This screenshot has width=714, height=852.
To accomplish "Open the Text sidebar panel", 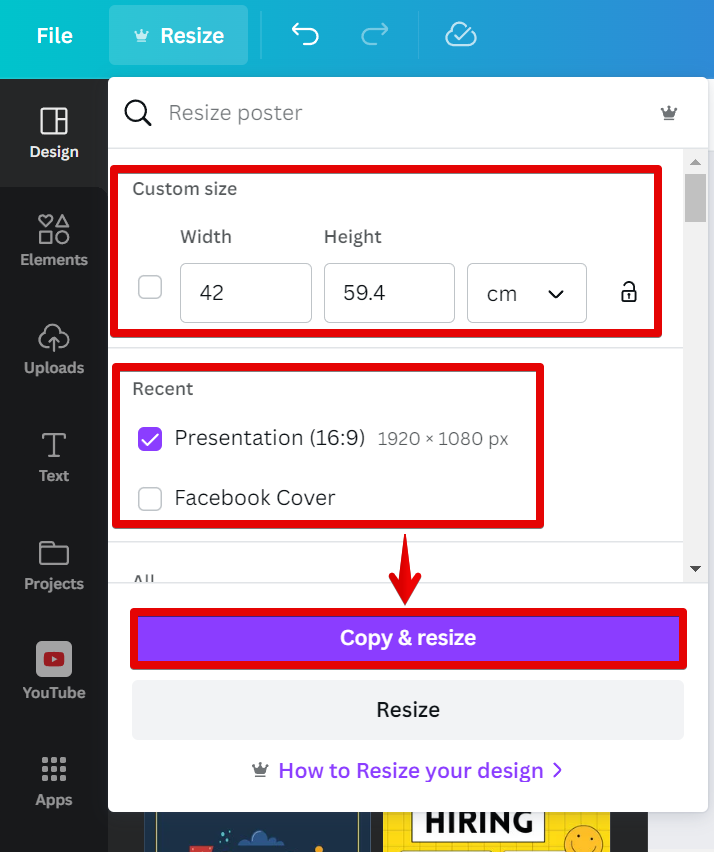I will click(x=54, y=457).
